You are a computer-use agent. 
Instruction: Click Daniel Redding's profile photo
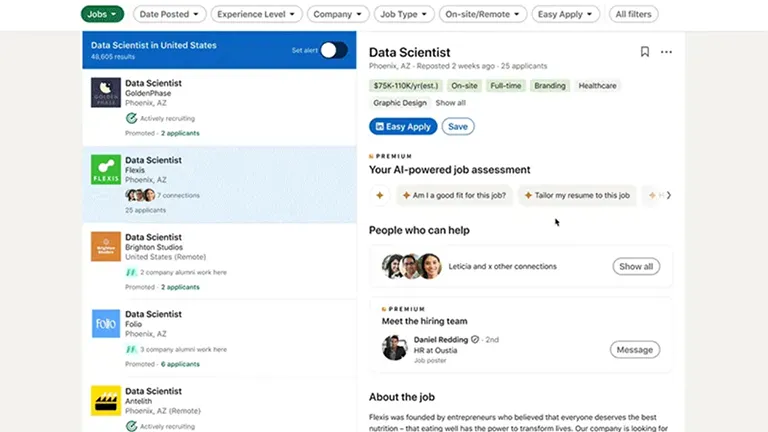pos(394,348)
